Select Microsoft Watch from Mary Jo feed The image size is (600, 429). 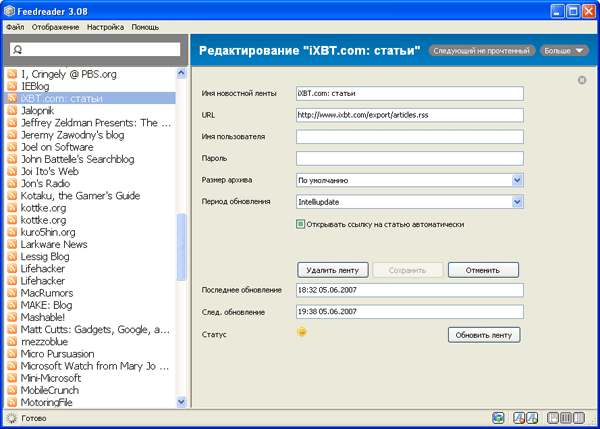(x=90, y=366)
